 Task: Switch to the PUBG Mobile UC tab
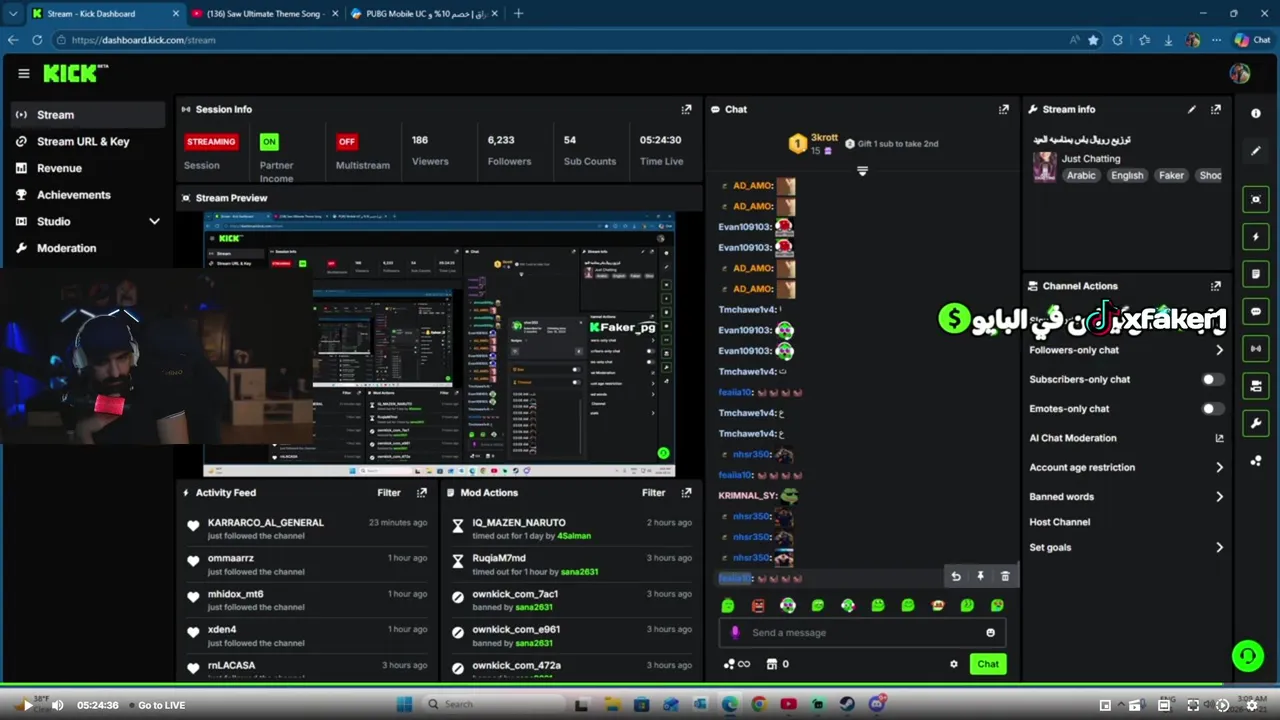click(425, 14)
